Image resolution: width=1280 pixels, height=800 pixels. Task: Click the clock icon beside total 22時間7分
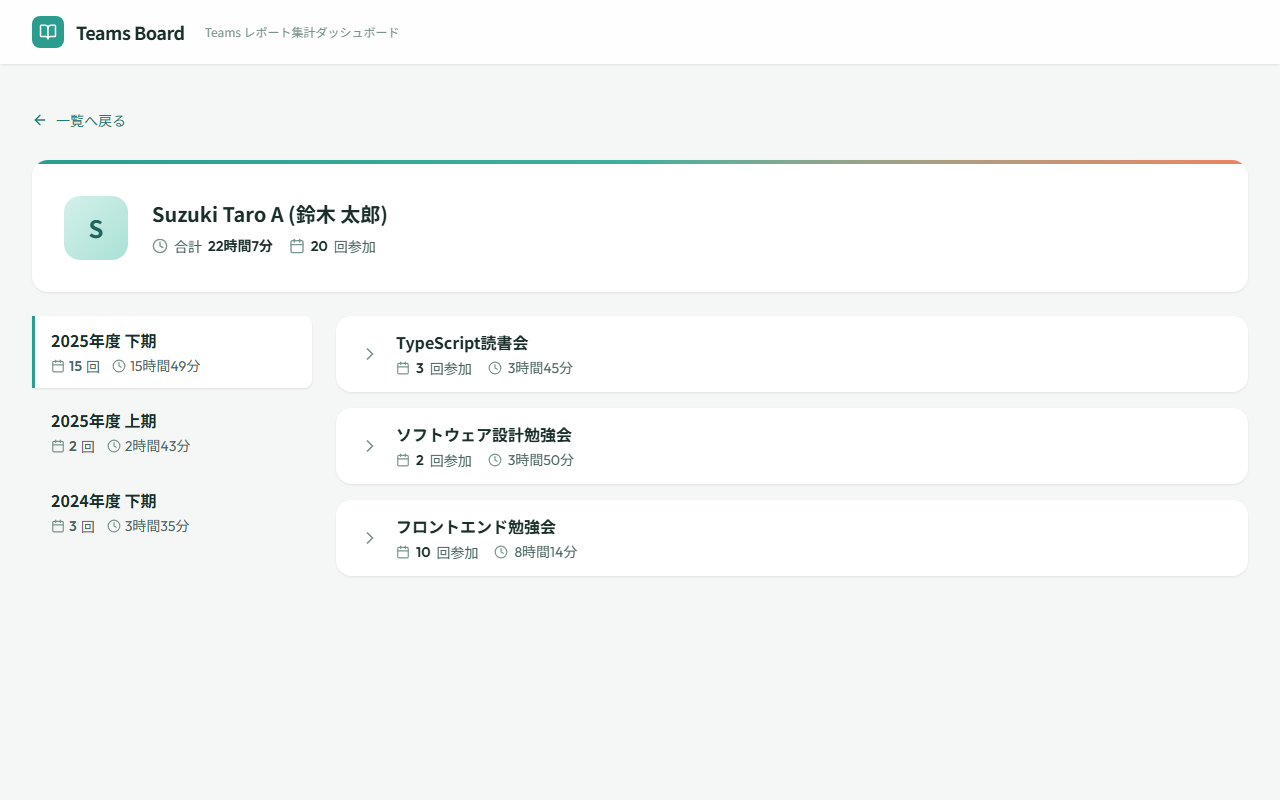pyautogui.click(x=160, y=246)
